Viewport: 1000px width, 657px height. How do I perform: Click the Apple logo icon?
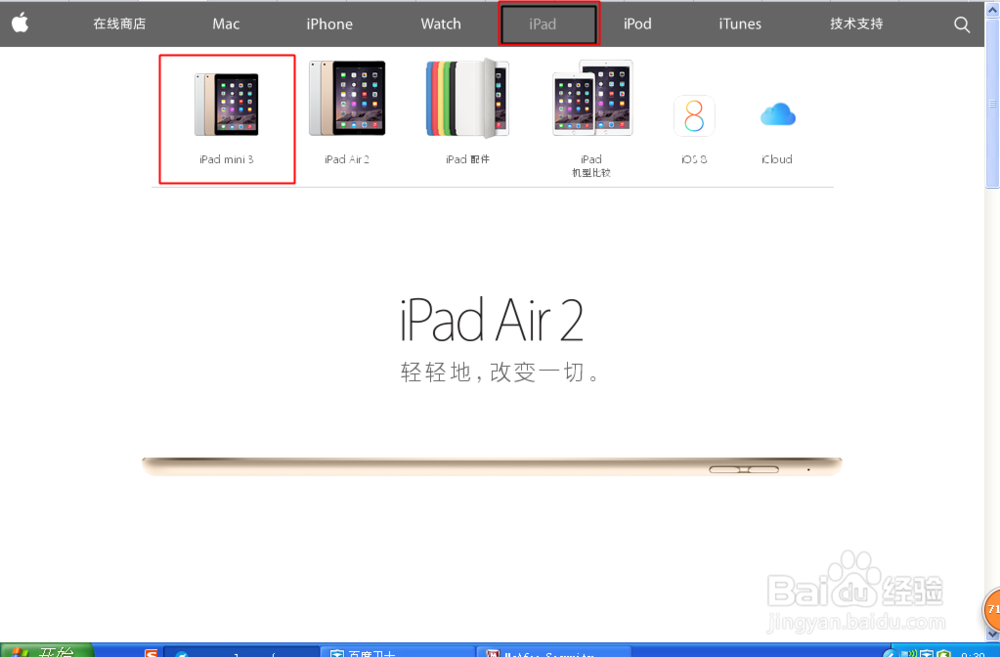tap(21, 24)
